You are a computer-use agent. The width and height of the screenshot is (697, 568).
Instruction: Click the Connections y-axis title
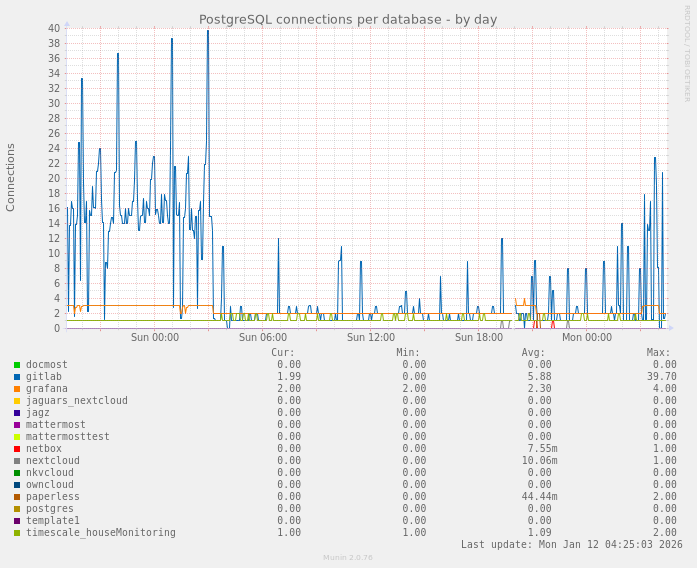point(10,177)
